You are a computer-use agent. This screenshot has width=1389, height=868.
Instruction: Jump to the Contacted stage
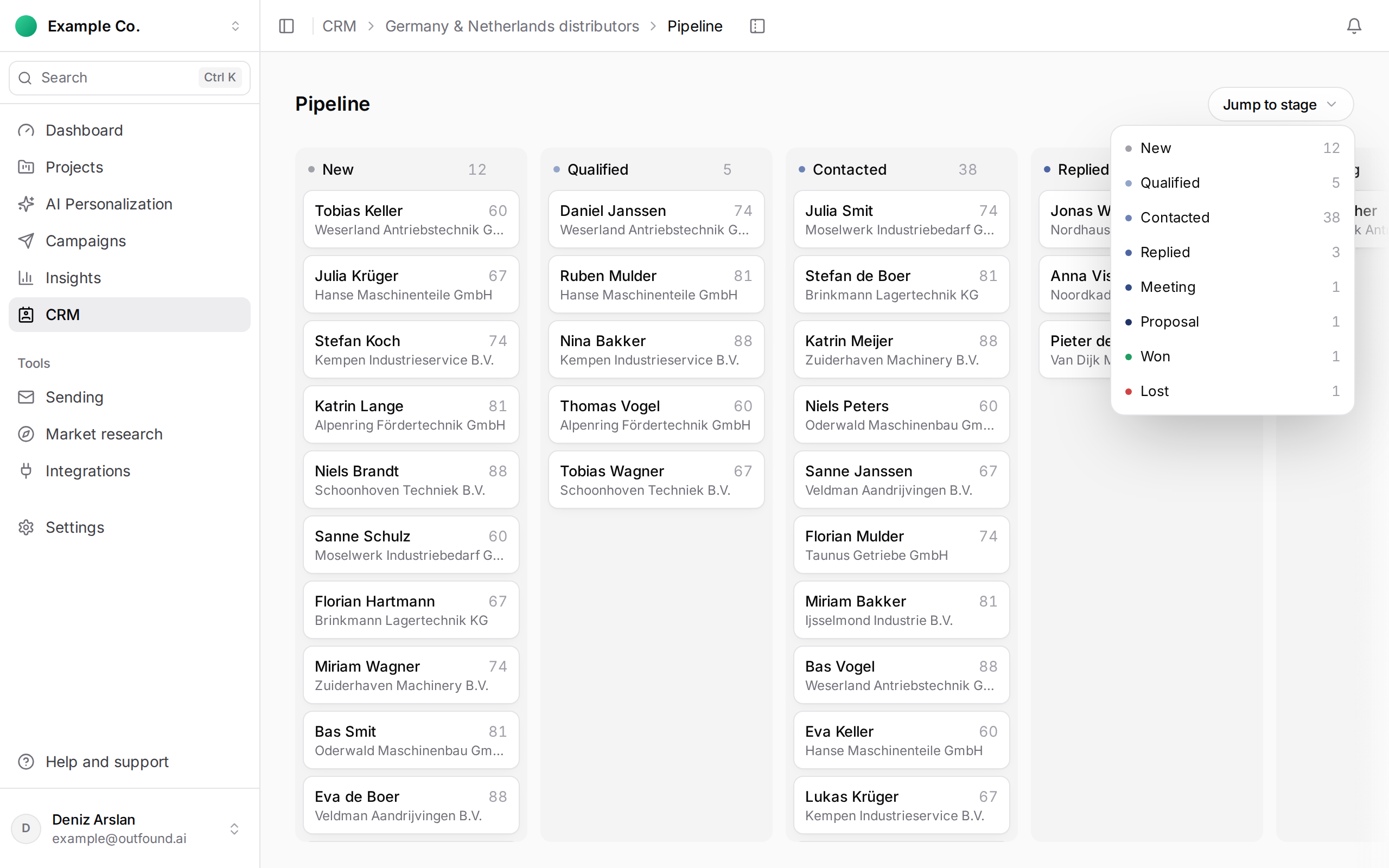point(1232,218)
